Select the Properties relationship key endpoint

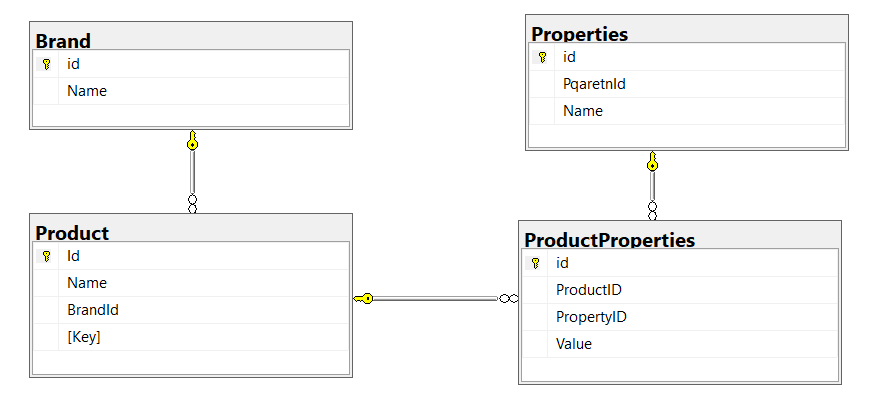pyautogui.click(x=652, y=162)
